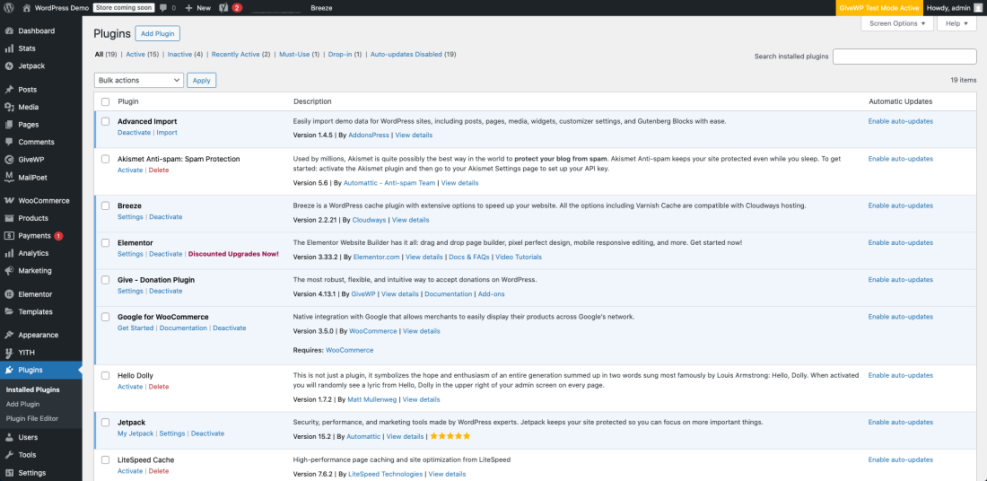Open the site home icon in admin bar
The width and height of the screenshot is (987, 481).
point(26,8)
